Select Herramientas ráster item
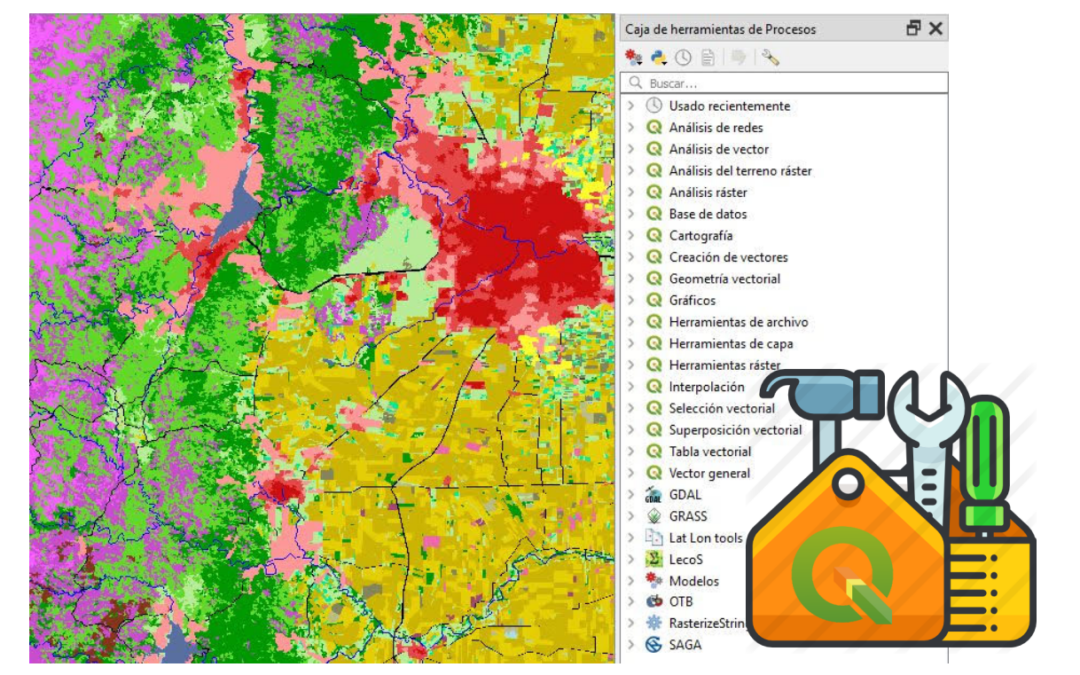 pos(725,365)
